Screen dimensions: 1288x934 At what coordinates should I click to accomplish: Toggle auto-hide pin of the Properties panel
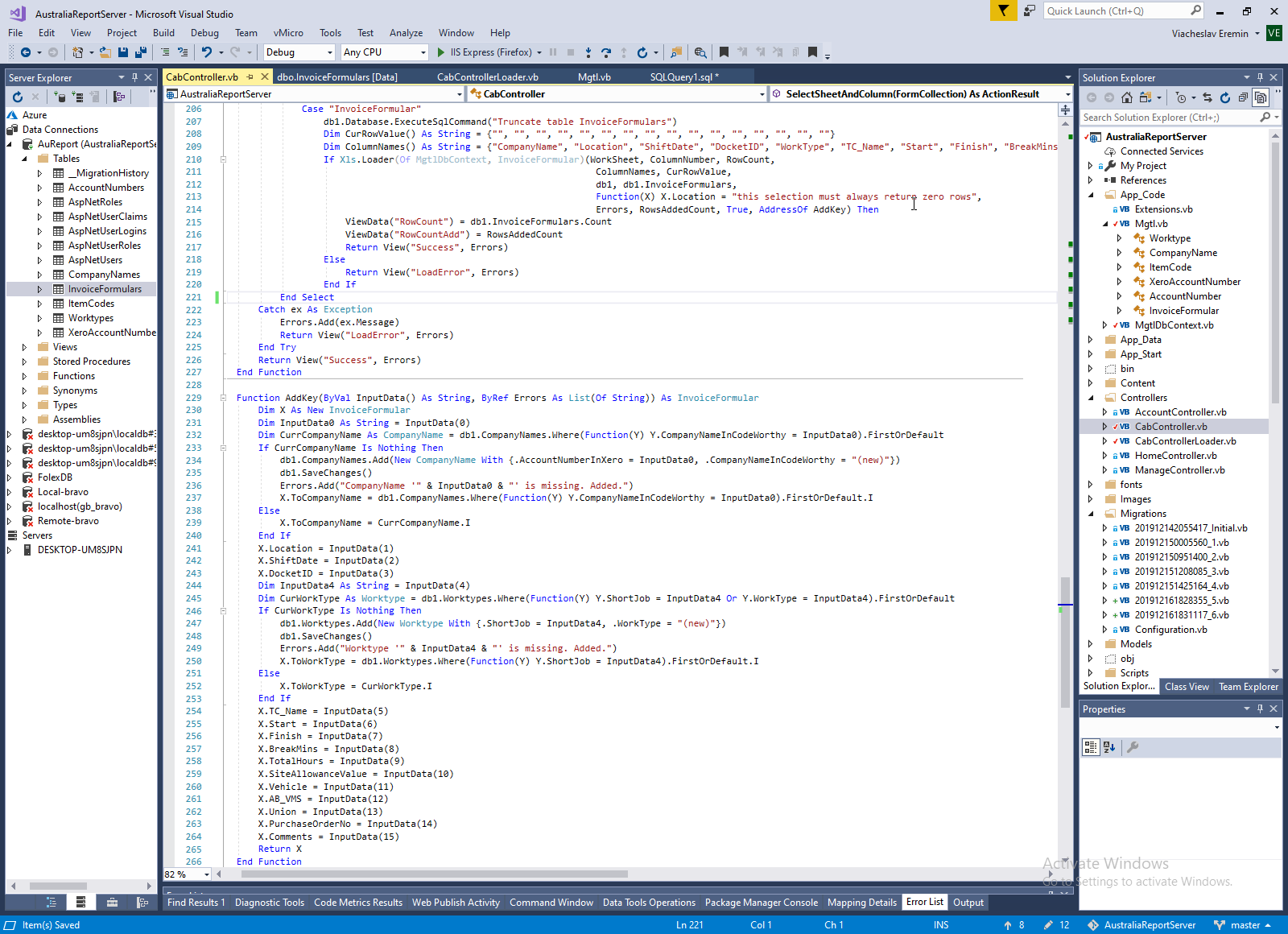coord(1260,709)
